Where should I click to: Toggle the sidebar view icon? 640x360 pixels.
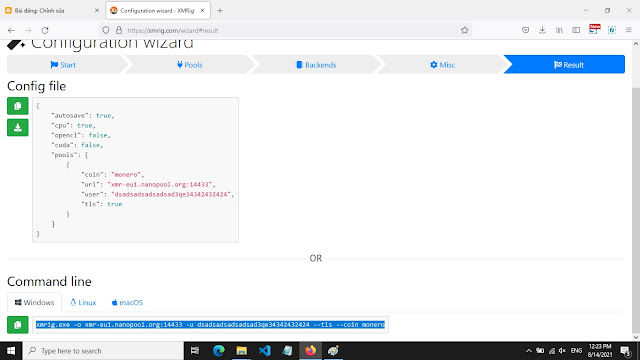tap(576, 30)
